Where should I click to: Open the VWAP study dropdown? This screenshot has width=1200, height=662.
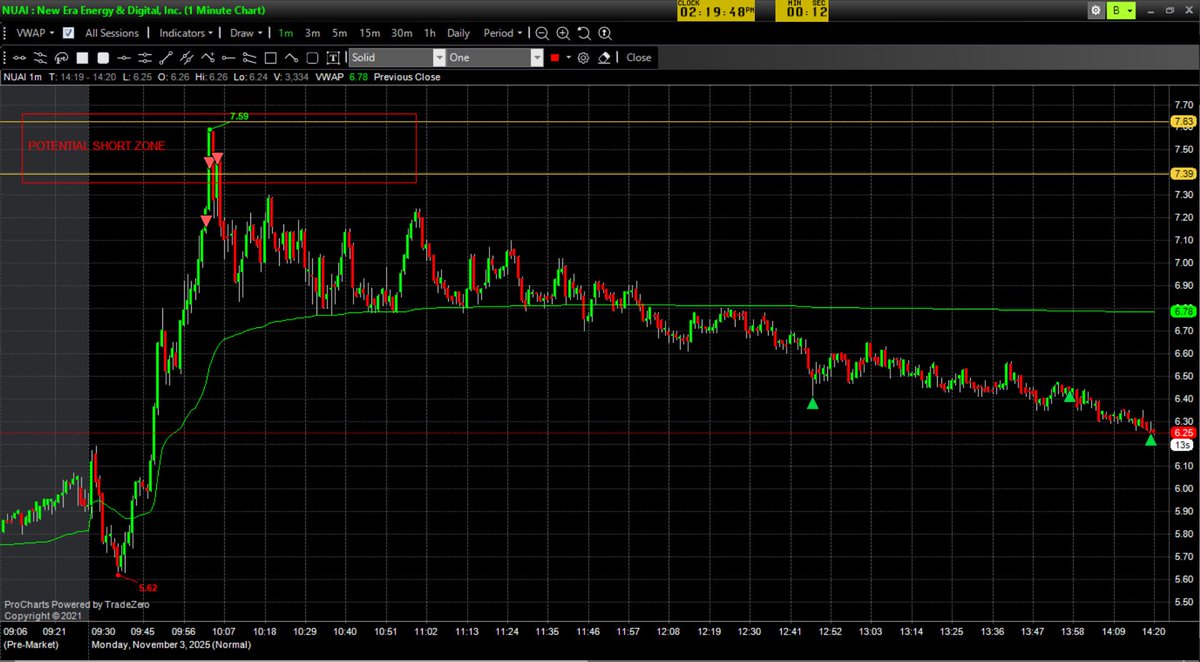click(35, 32)
